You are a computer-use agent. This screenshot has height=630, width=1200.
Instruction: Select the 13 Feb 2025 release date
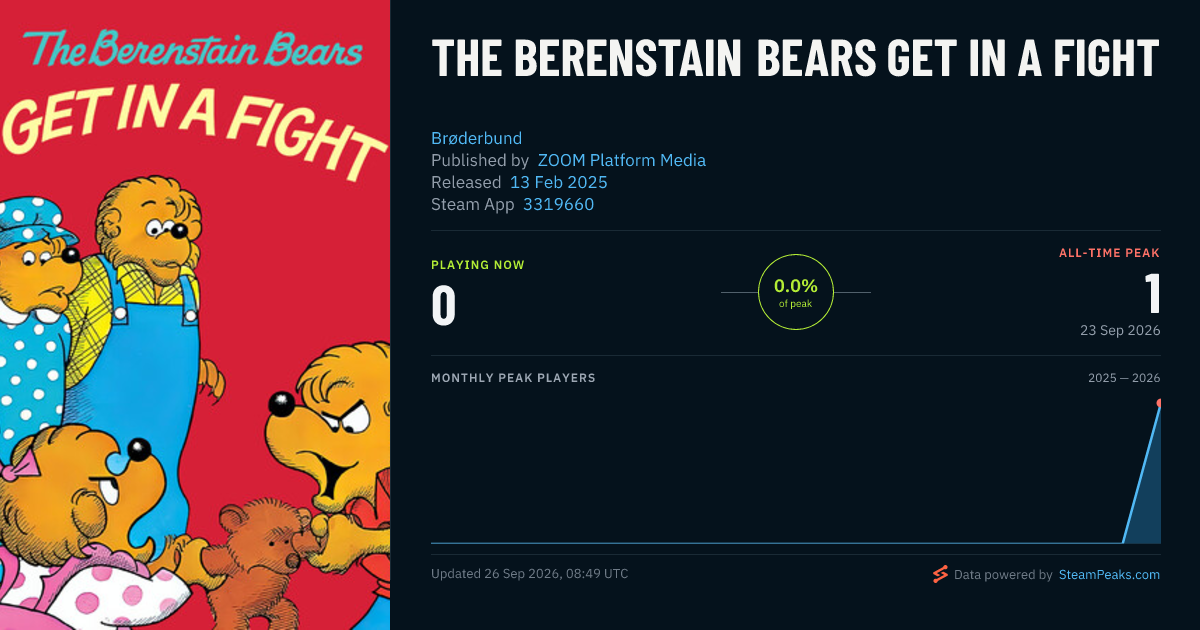pos(559,182)
